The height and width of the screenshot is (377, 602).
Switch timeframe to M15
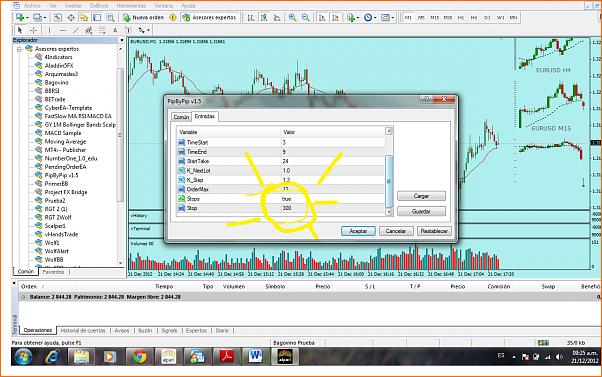click(434, 17)
